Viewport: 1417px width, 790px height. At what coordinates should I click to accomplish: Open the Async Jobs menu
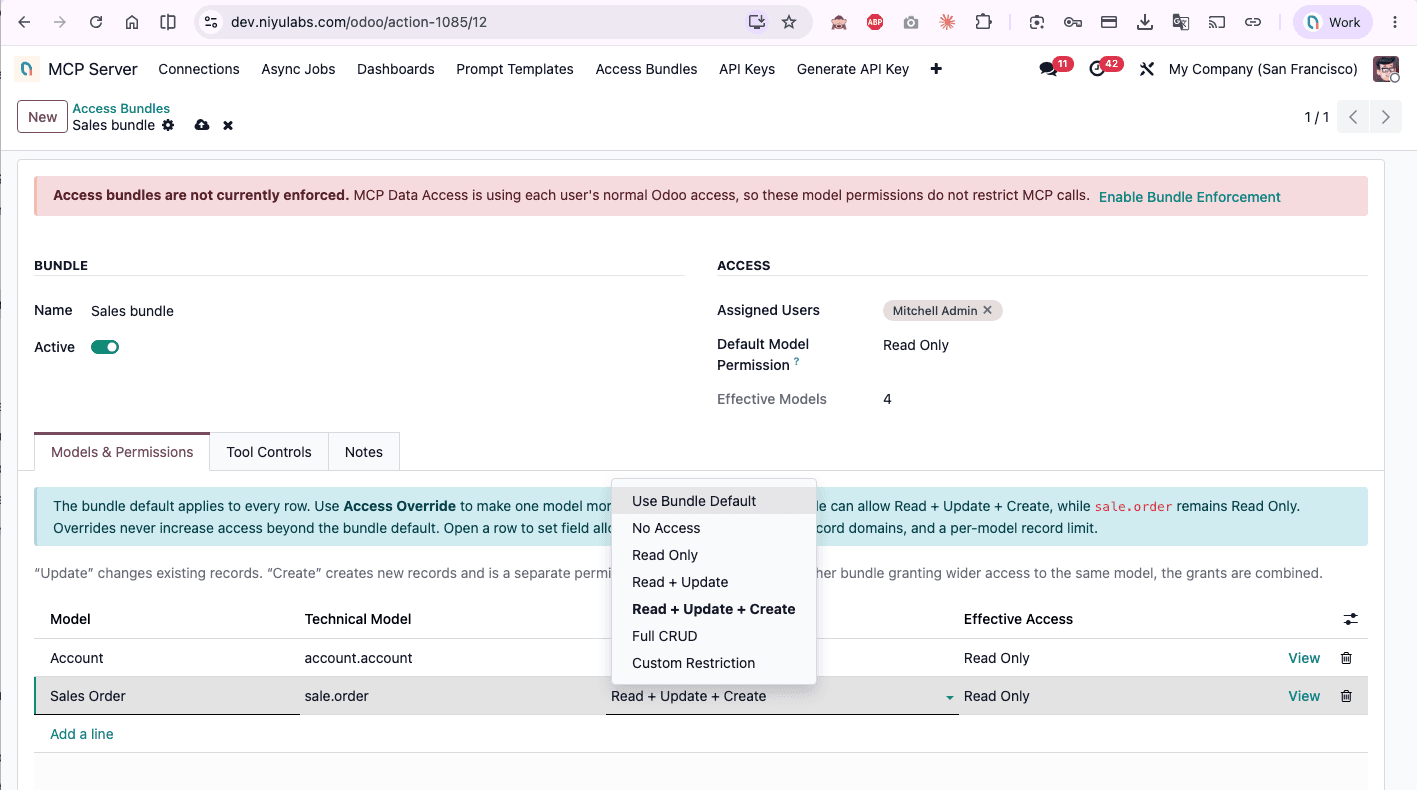[298, 69]
